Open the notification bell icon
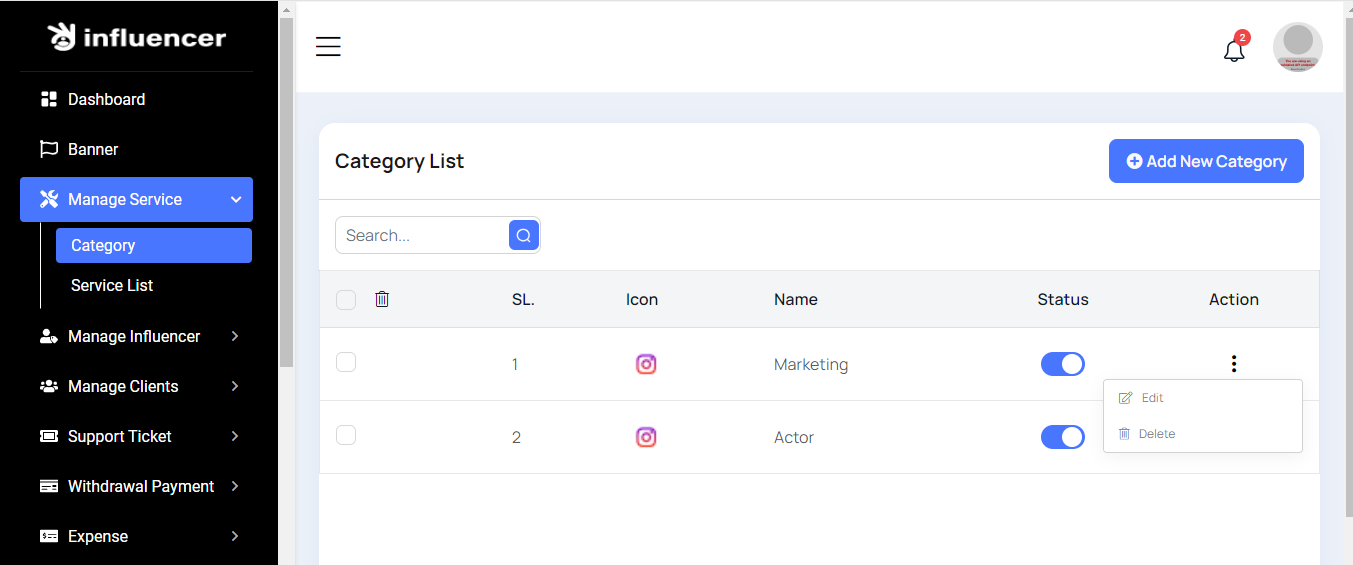 pyautogui.click(x=1234, y=50)
